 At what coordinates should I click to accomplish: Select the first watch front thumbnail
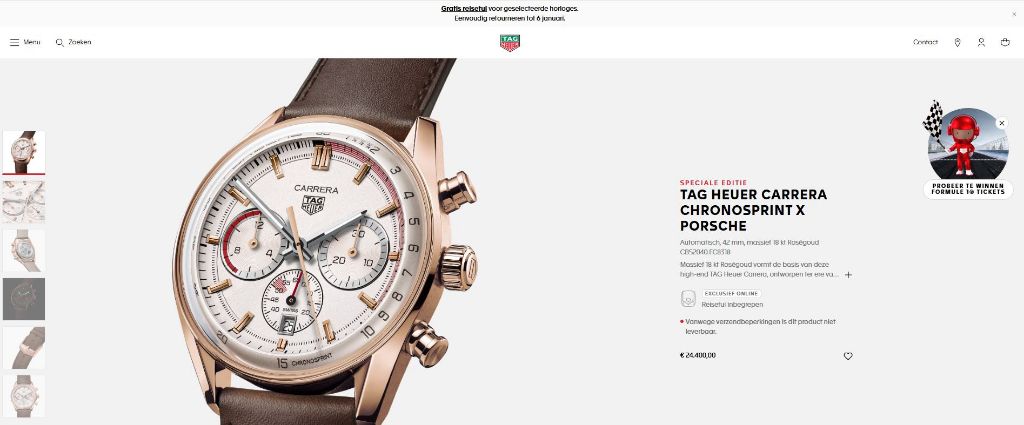24,152
